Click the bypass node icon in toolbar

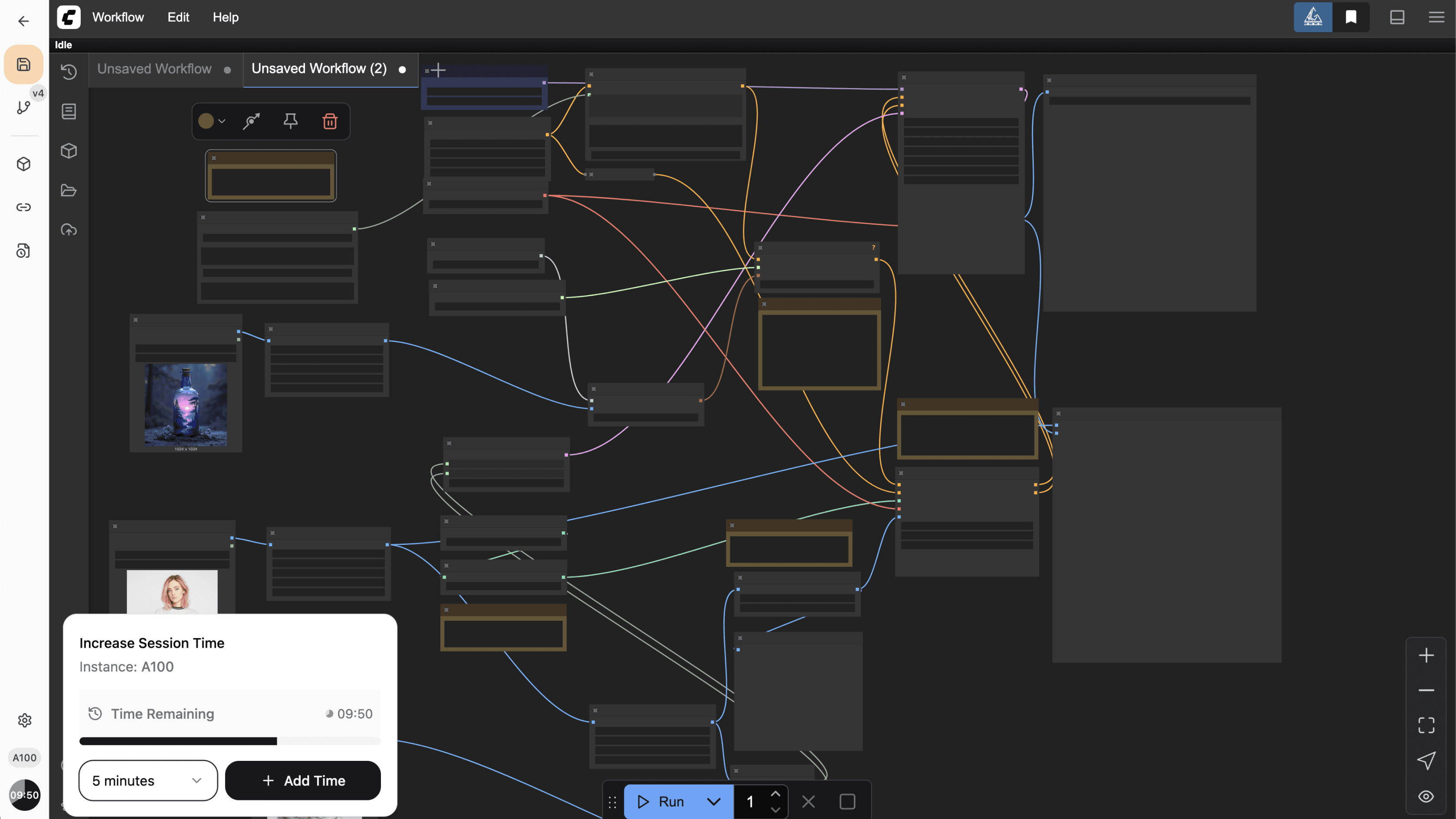251,121
